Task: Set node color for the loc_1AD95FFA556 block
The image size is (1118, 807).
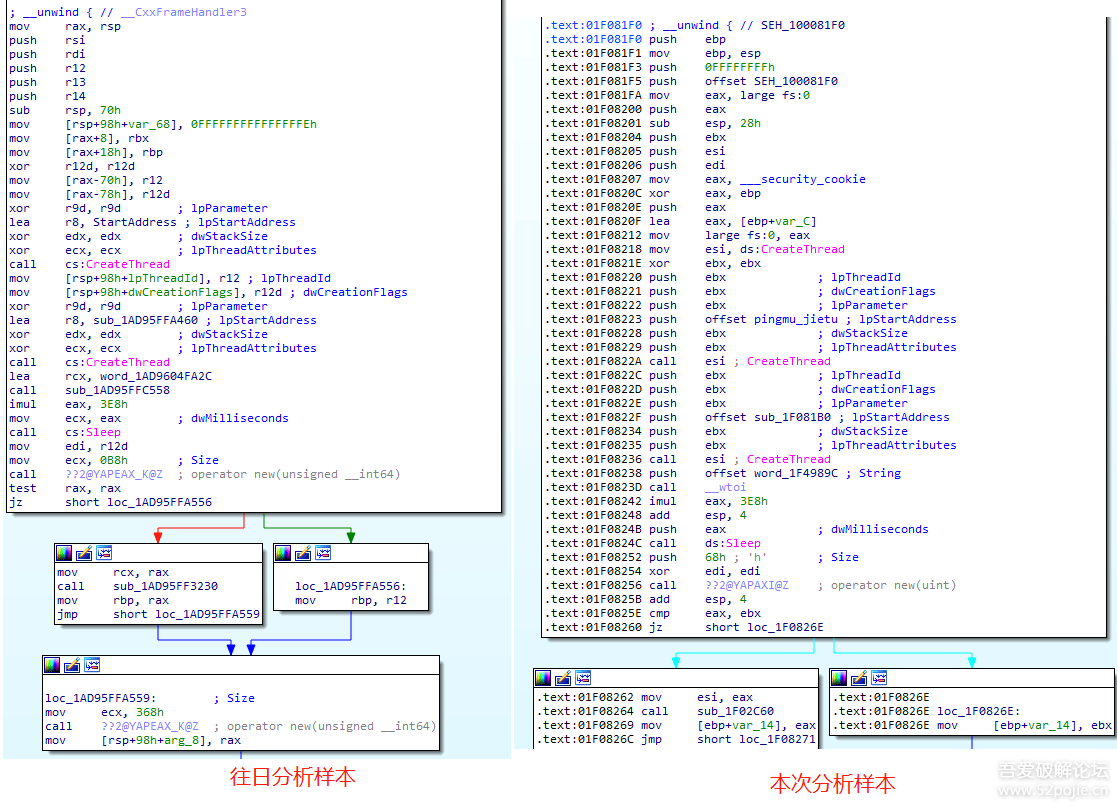Action: pyautogui.click(x=283, y=553)
